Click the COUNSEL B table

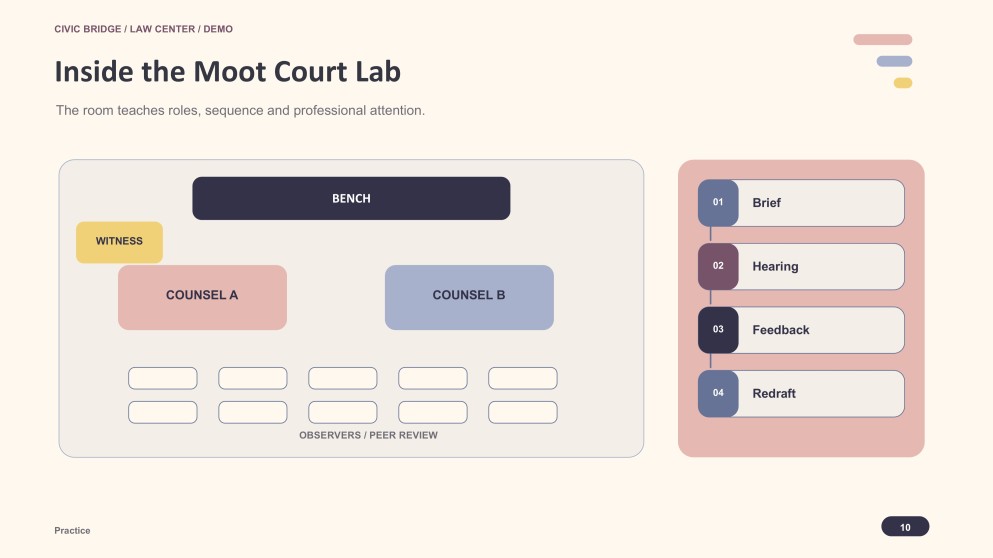pyautogui.click(x=469, y=297)
